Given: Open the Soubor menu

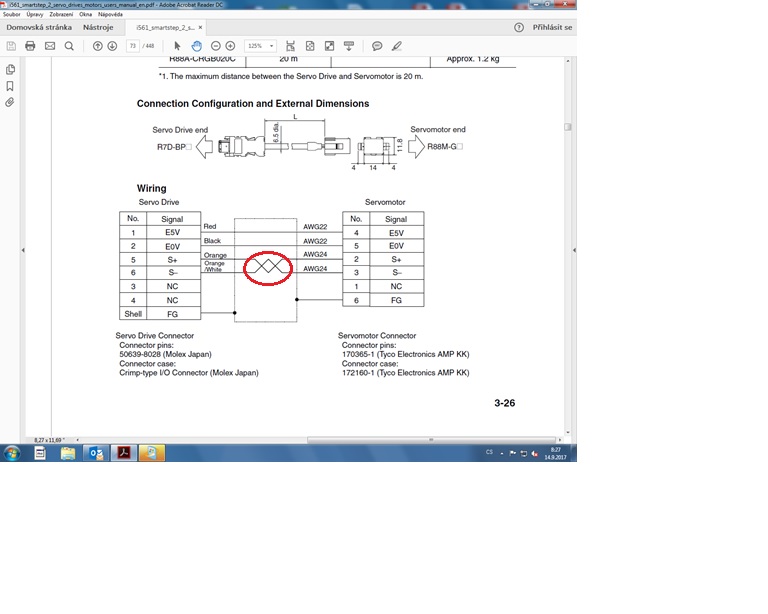Looking at the screenshot, I should 14,15.
